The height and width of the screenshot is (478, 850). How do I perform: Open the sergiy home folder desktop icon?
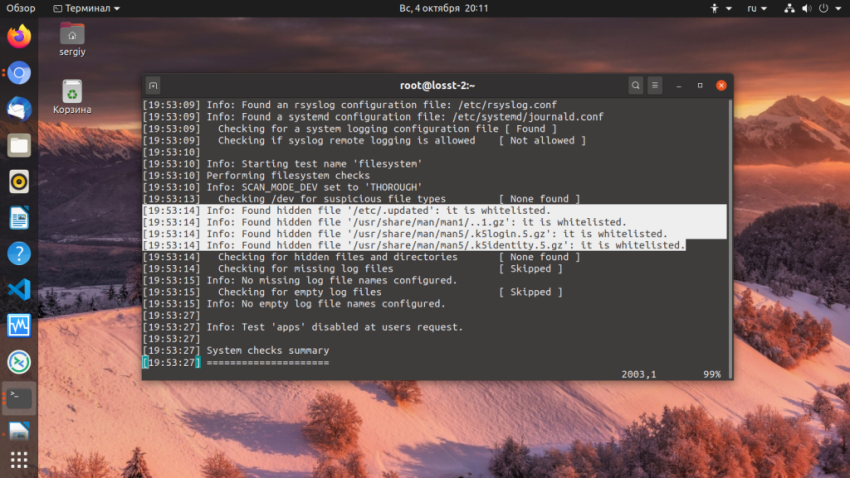click(72, 40)
